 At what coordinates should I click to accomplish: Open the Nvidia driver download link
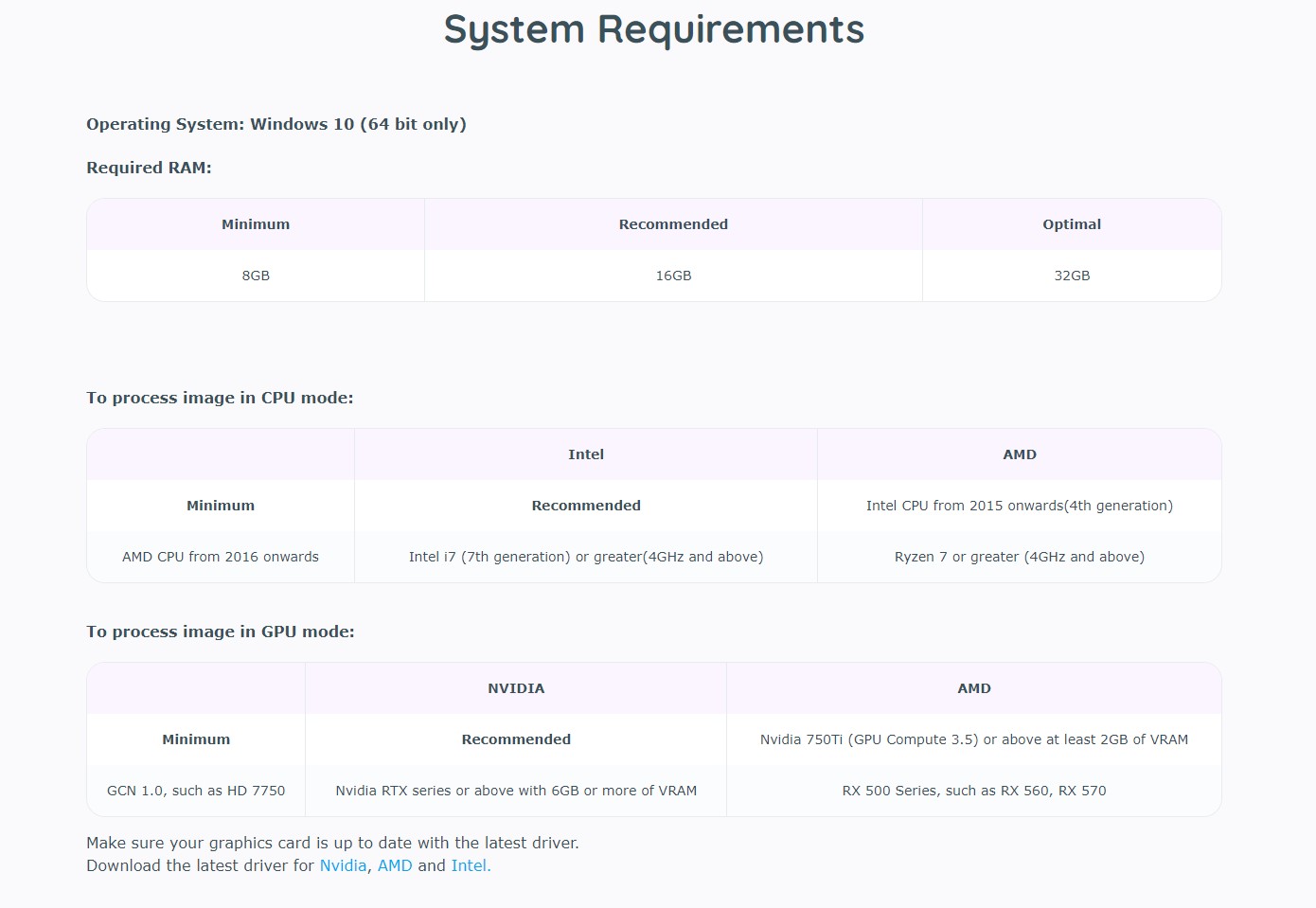pos(343,865)
